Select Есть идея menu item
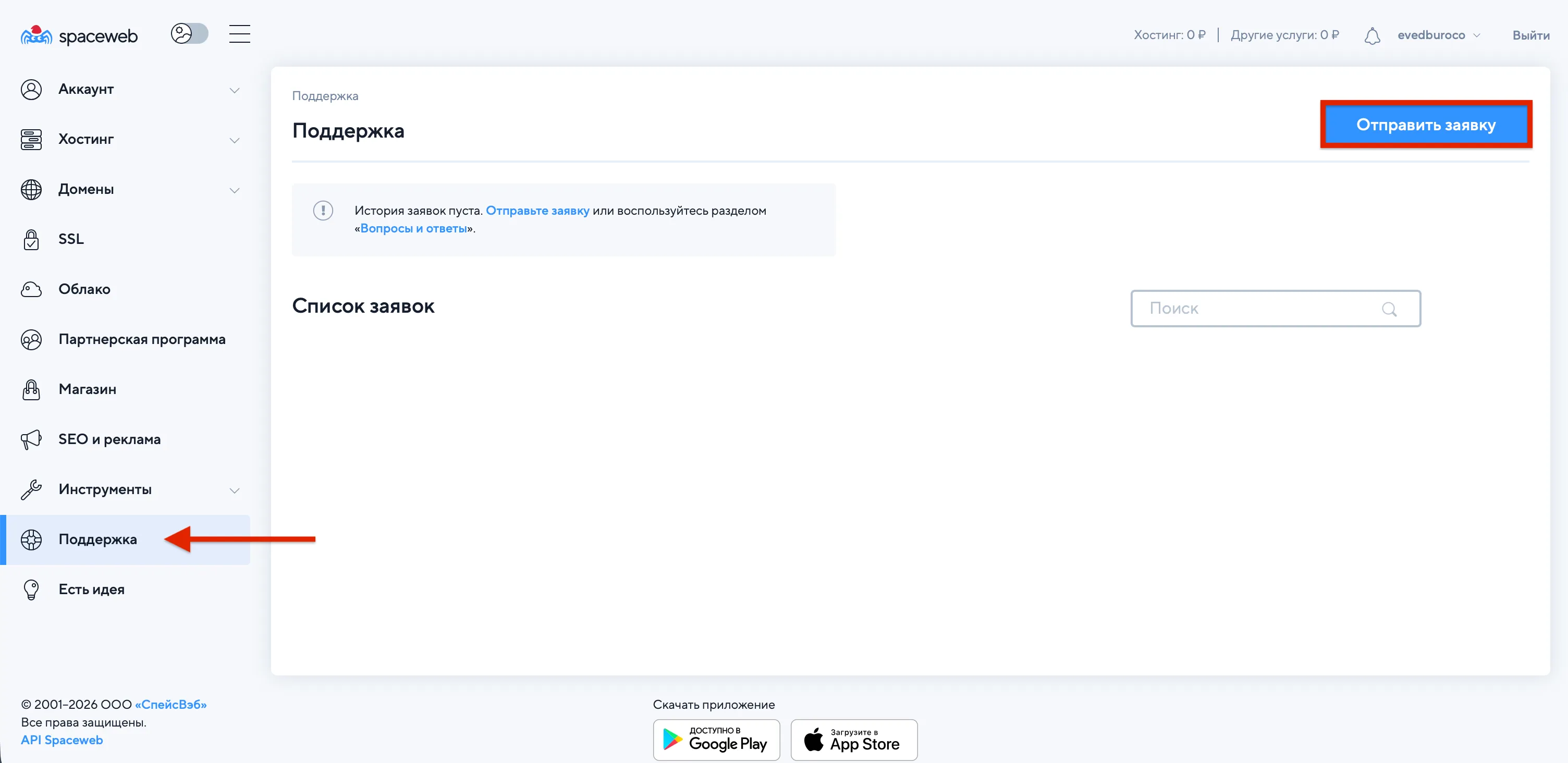The height and width of the screenshot is (763, 1568). 91,589
